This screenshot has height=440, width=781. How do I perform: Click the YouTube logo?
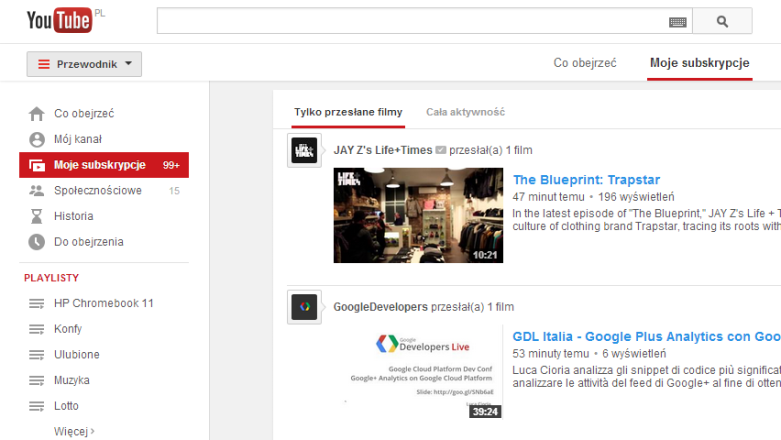coord(59,20)
